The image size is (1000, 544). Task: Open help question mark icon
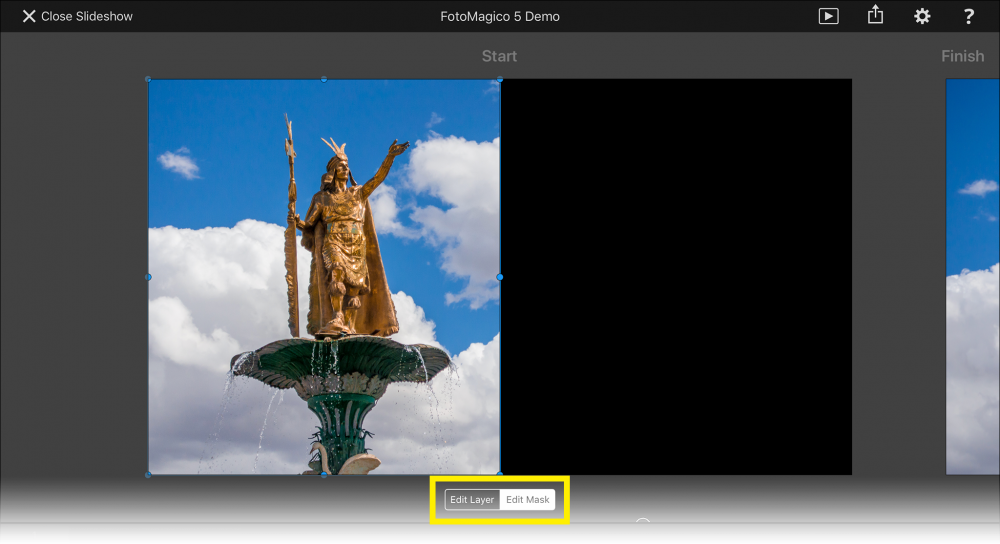click(x=968, y=16)
